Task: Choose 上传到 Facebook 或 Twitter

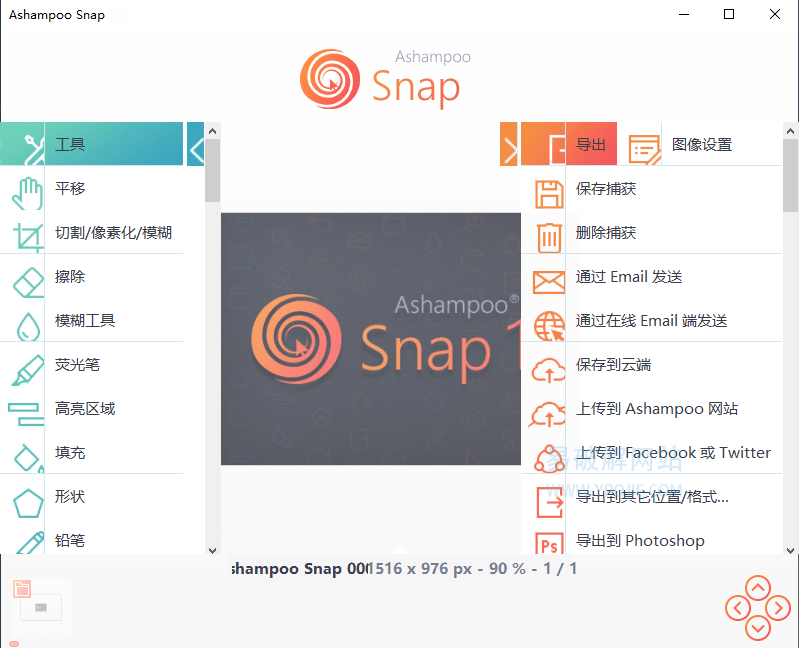Action: [673, 452]
